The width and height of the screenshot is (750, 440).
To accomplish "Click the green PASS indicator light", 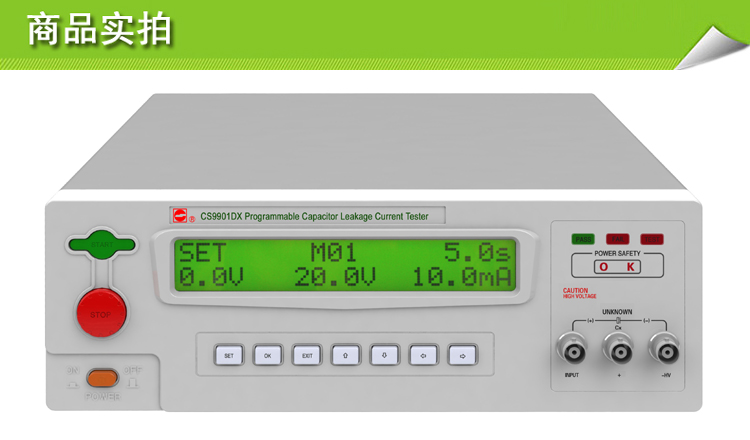I will [x=583, y=239].
